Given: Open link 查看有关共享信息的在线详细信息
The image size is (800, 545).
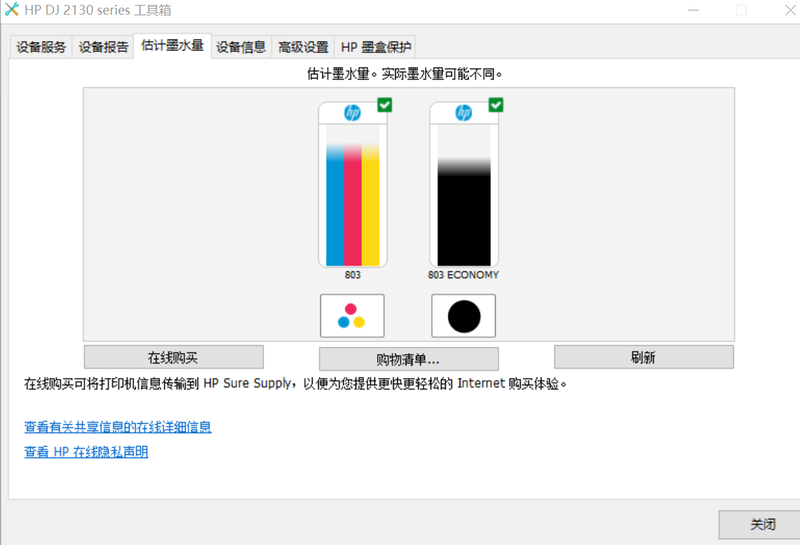Looking at the screenshot, I should [x=118, y=427].
